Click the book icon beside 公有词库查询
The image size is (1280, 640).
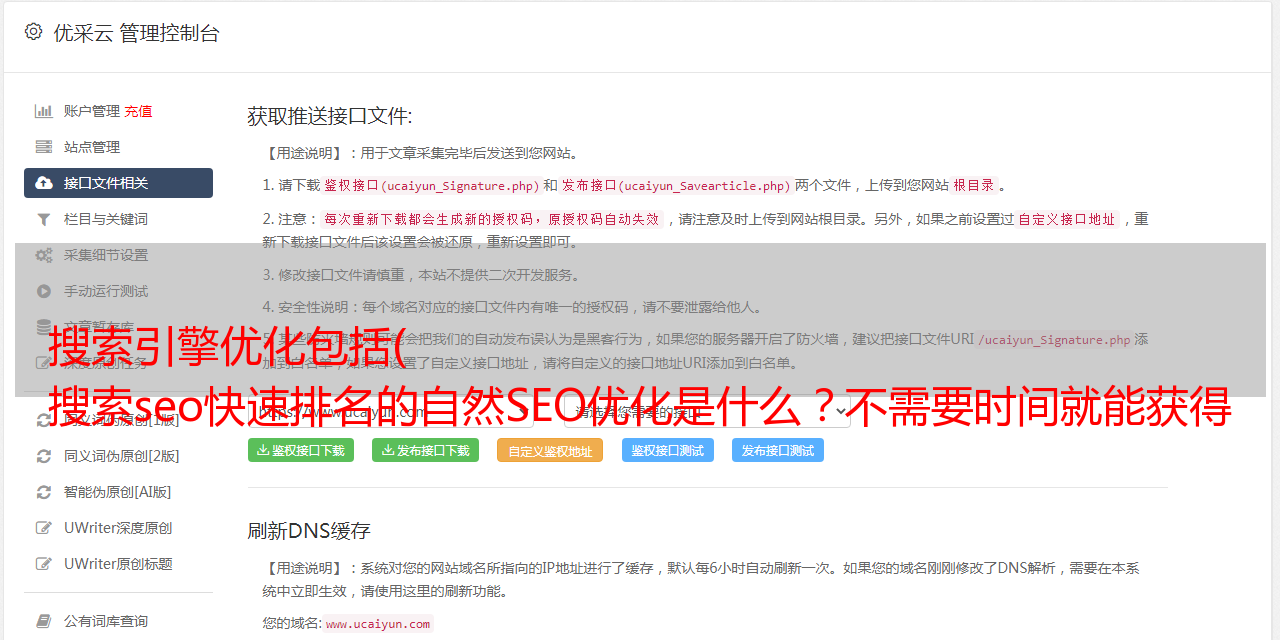click(44, 621)
